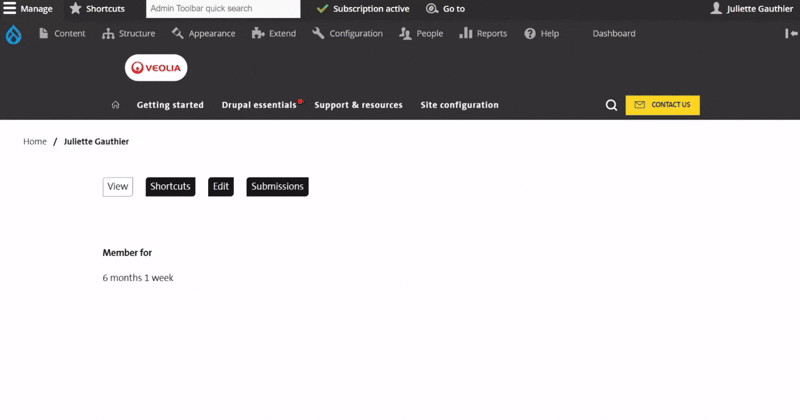Viewport: 800px width, 420px height.
Task: Select the Submissions tab
Action: tap(278, 187)
